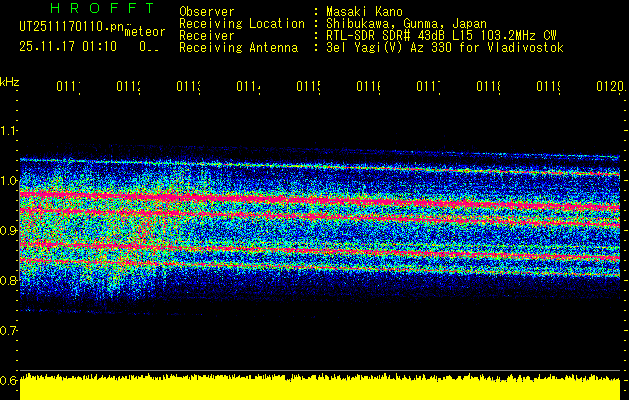
Task: Click the 0.7 frequency axis label
Action: (9, 331)
